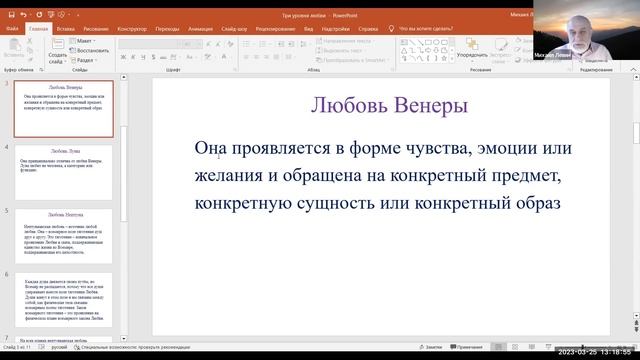Screen dimensions: 640x360
Task: Apply underline Ч formatting
Action: (143, 57)
